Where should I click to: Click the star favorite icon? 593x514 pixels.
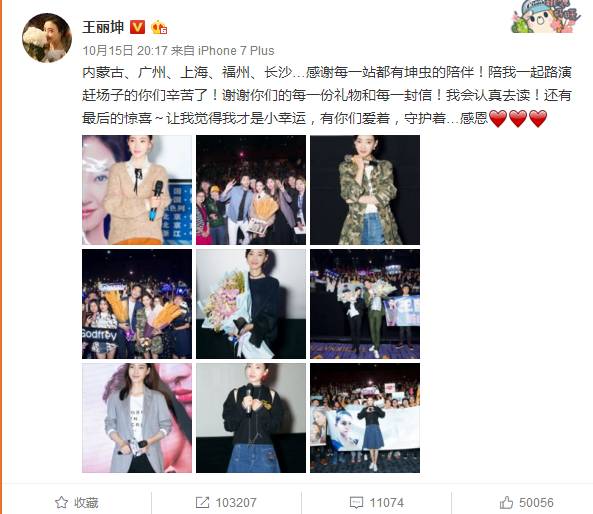click(61, 503)
